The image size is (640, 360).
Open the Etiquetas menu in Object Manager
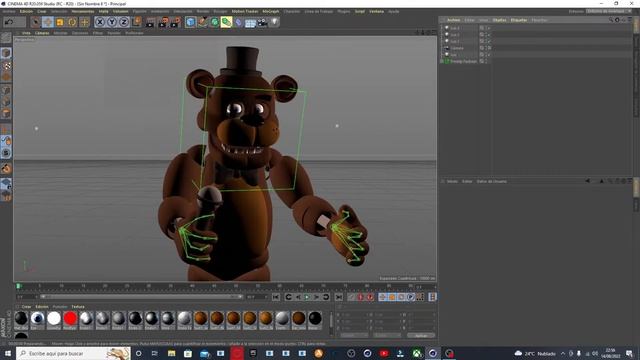(x=519, y=20)
